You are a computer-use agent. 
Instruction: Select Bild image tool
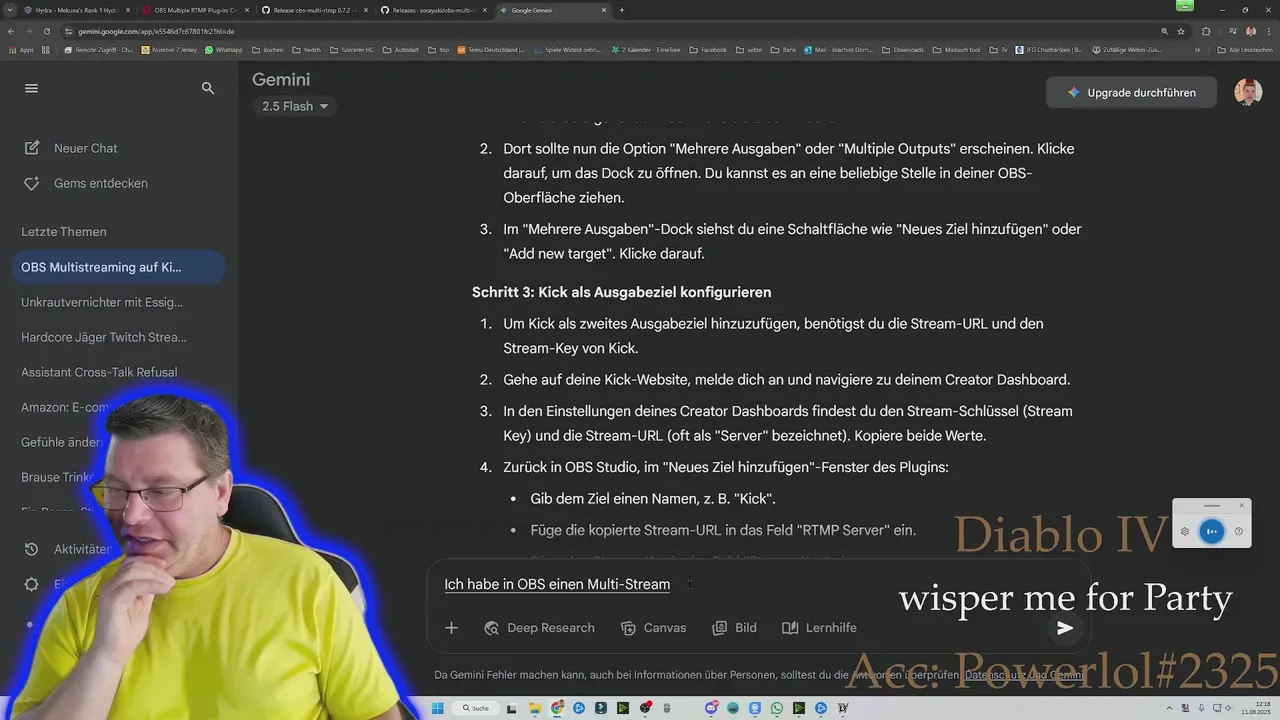(x=735, y=628)
